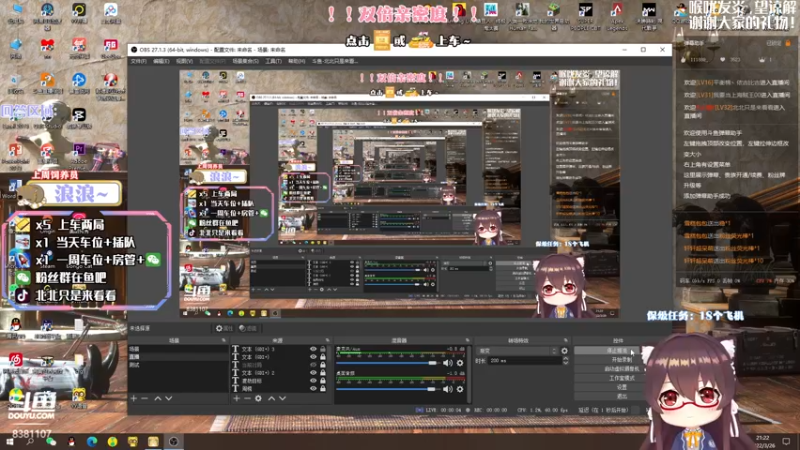This screenshot has height=450, width=800.
Task: Pop out the sources dock panel icon
Action: [327, 340]
